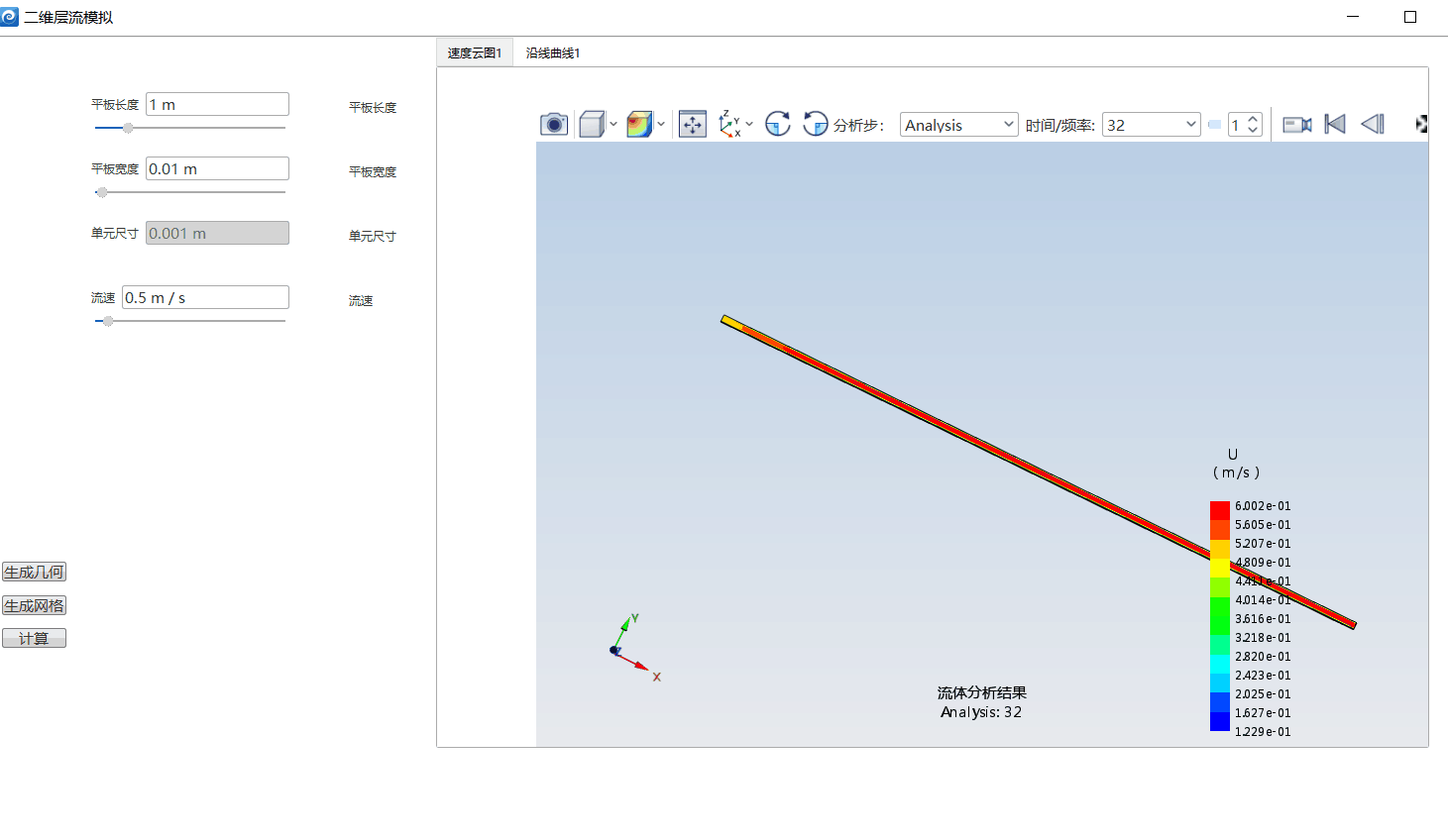Click the application logo icon in title bar

[10, 16]
